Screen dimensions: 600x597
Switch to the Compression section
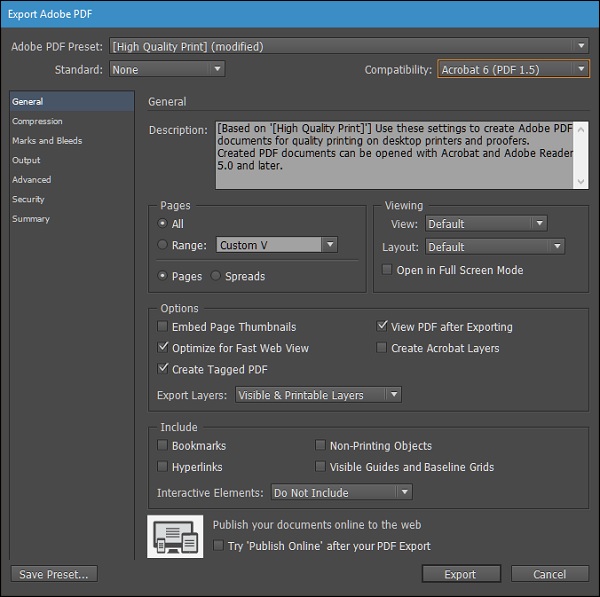point(37,122)
